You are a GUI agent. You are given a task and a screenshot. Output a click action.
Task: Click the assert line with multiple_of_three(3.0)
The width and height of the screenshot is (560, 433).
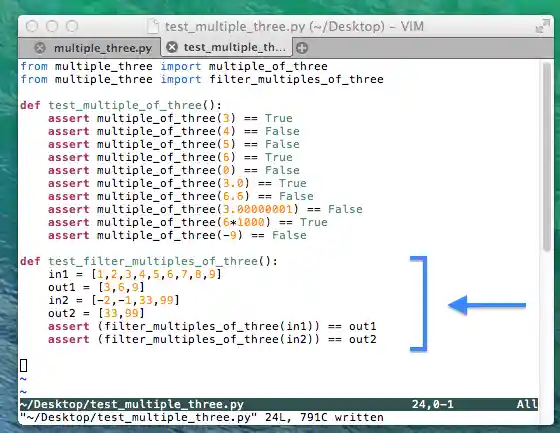click(x=178, y=183)
